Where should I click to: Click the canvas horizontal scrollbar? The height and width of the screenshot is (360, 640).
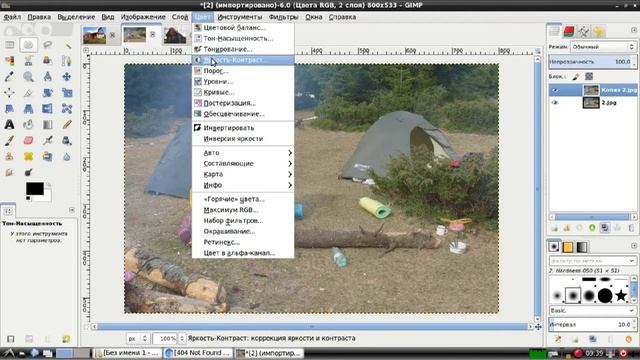click(x=312, y=327)
